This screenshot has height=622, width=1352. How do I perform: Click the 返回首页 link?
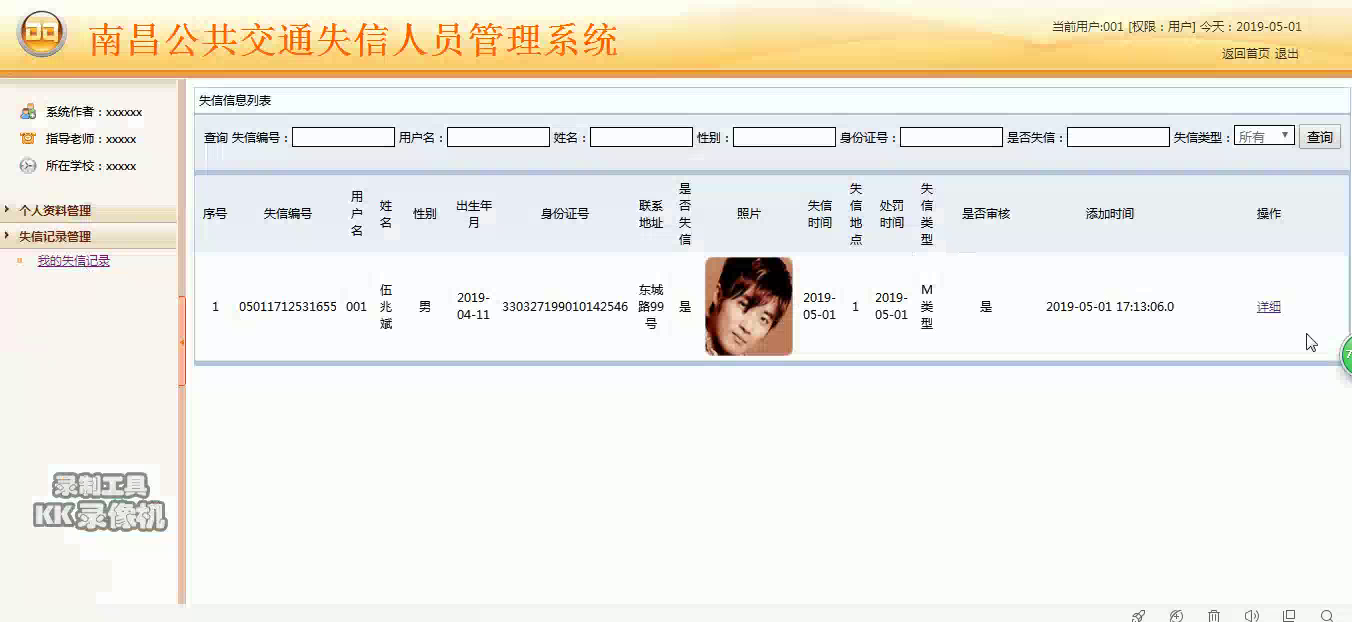pyautogui.click(x=1245, y=54)
